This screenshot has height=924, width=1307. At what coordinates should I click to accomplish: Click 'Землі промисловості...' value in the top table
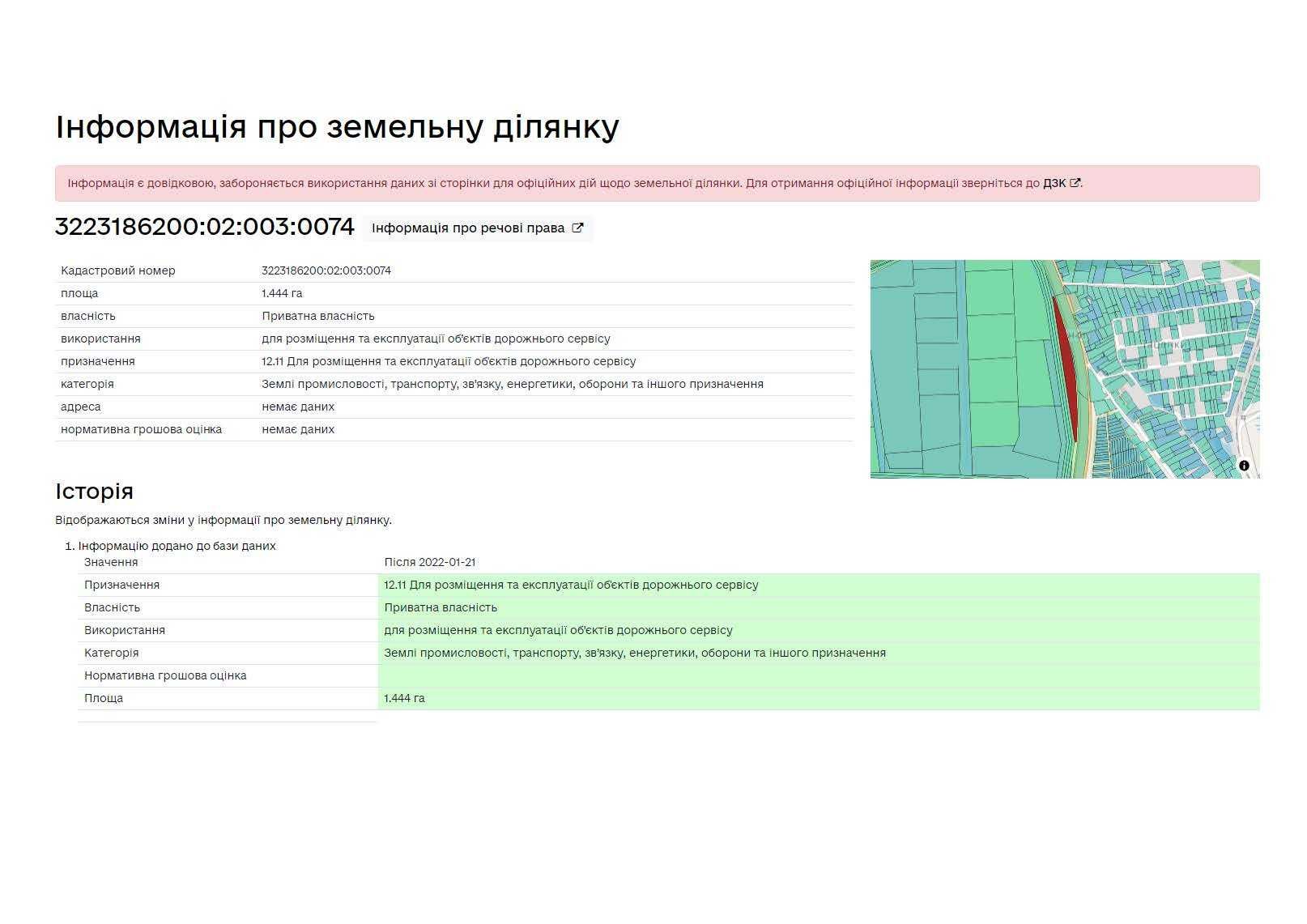click(513, 384)
